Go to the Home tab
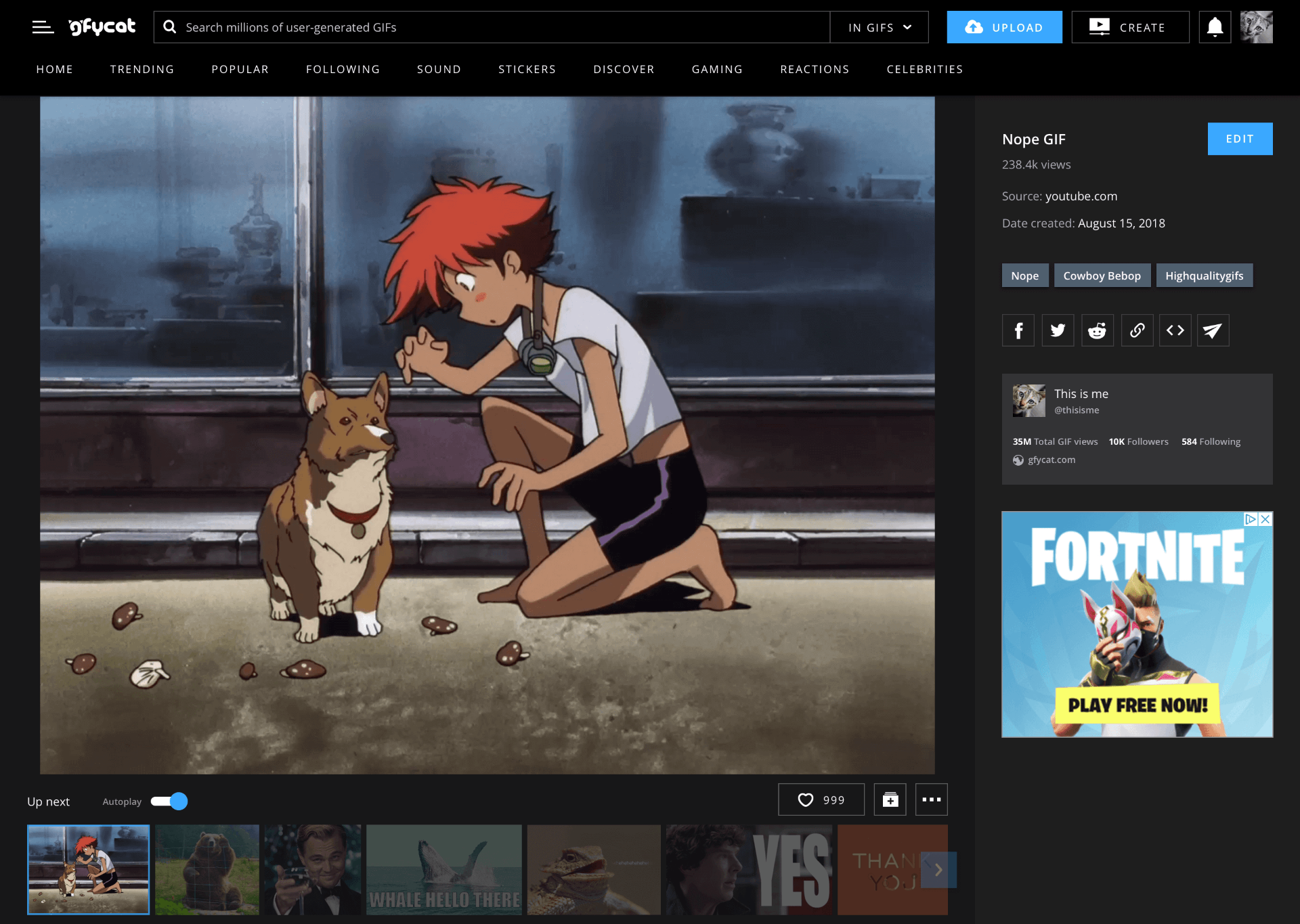This screenshot has width=1300, height=924. 54,69
